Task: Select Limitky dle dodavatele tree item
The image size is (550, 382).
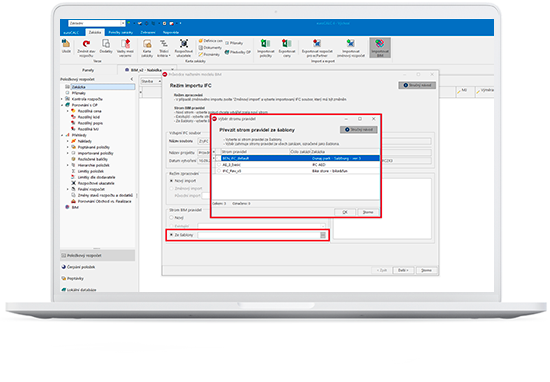Action: (x=93, y=177)
